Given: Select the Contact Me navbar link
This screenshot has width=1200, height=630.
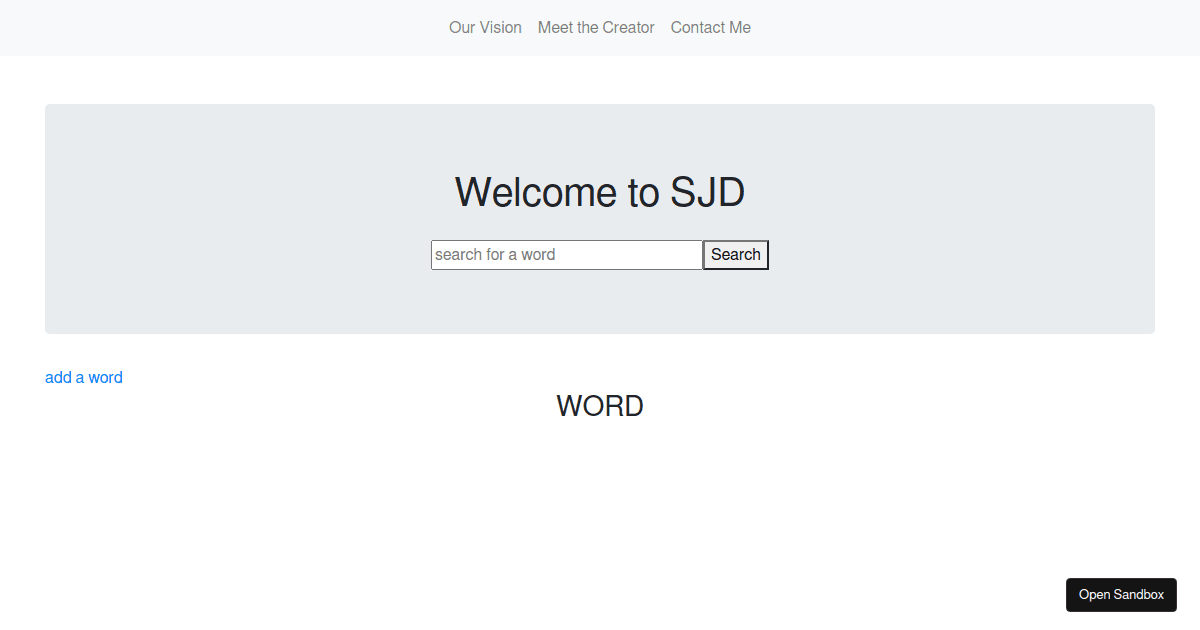Looking at the screenshot, I should click(710, 28).
